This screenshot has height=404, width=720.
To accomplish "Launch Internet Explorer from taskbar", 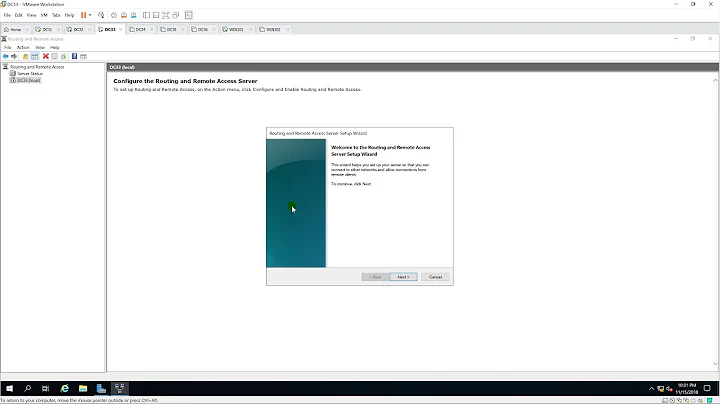I will point(65,388).
